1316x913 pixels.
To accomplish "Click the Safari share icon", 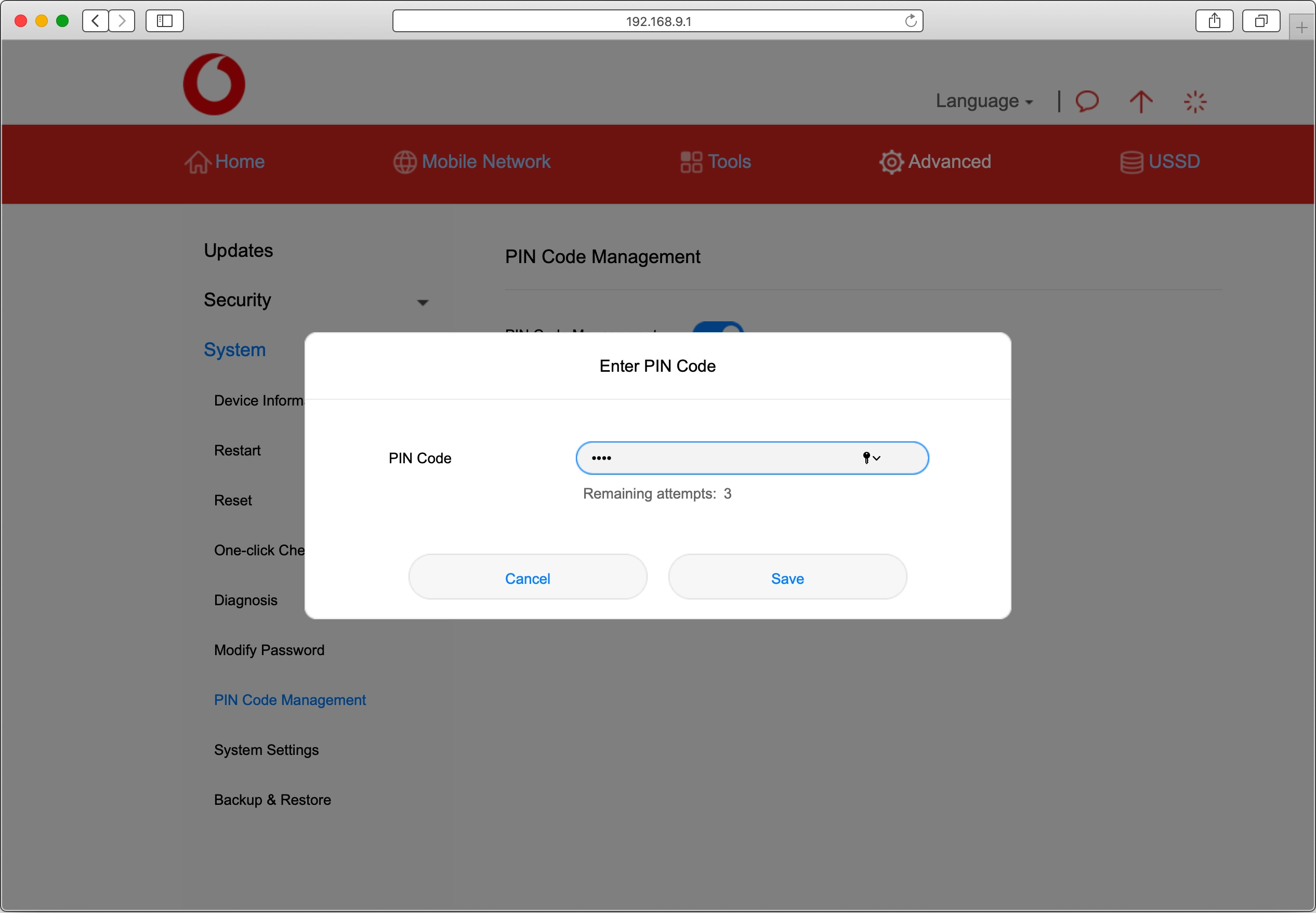I will (1214, 21).
